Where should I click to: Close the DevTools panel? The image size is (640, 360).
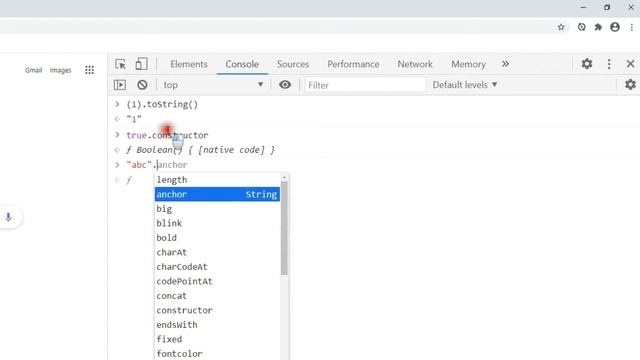630,64
